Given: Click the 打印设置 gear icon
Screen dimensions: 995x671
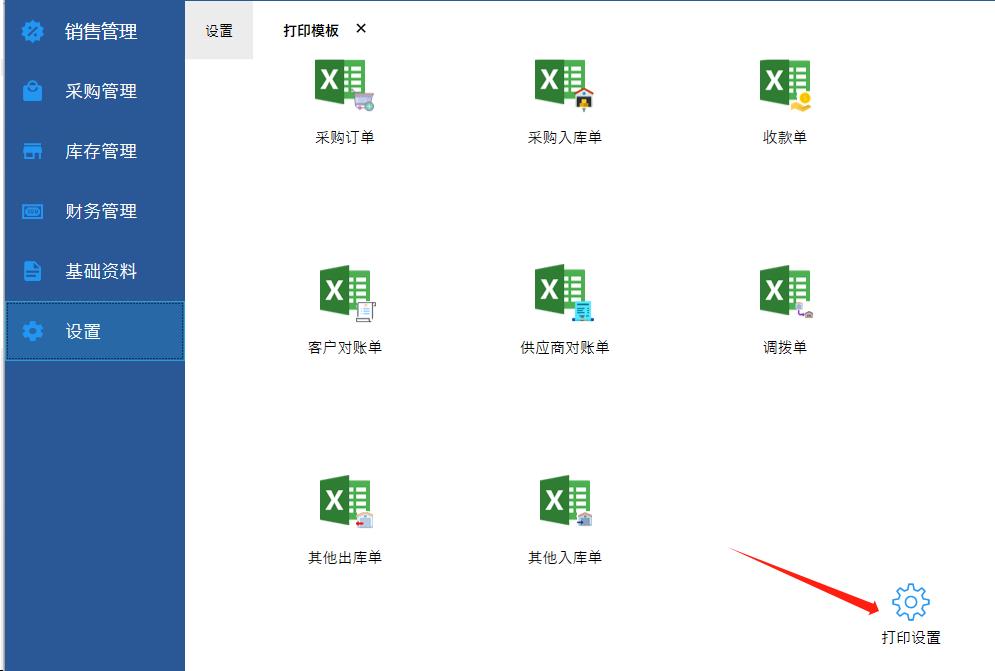Looking at the screenshot, I should coord(911,602).
